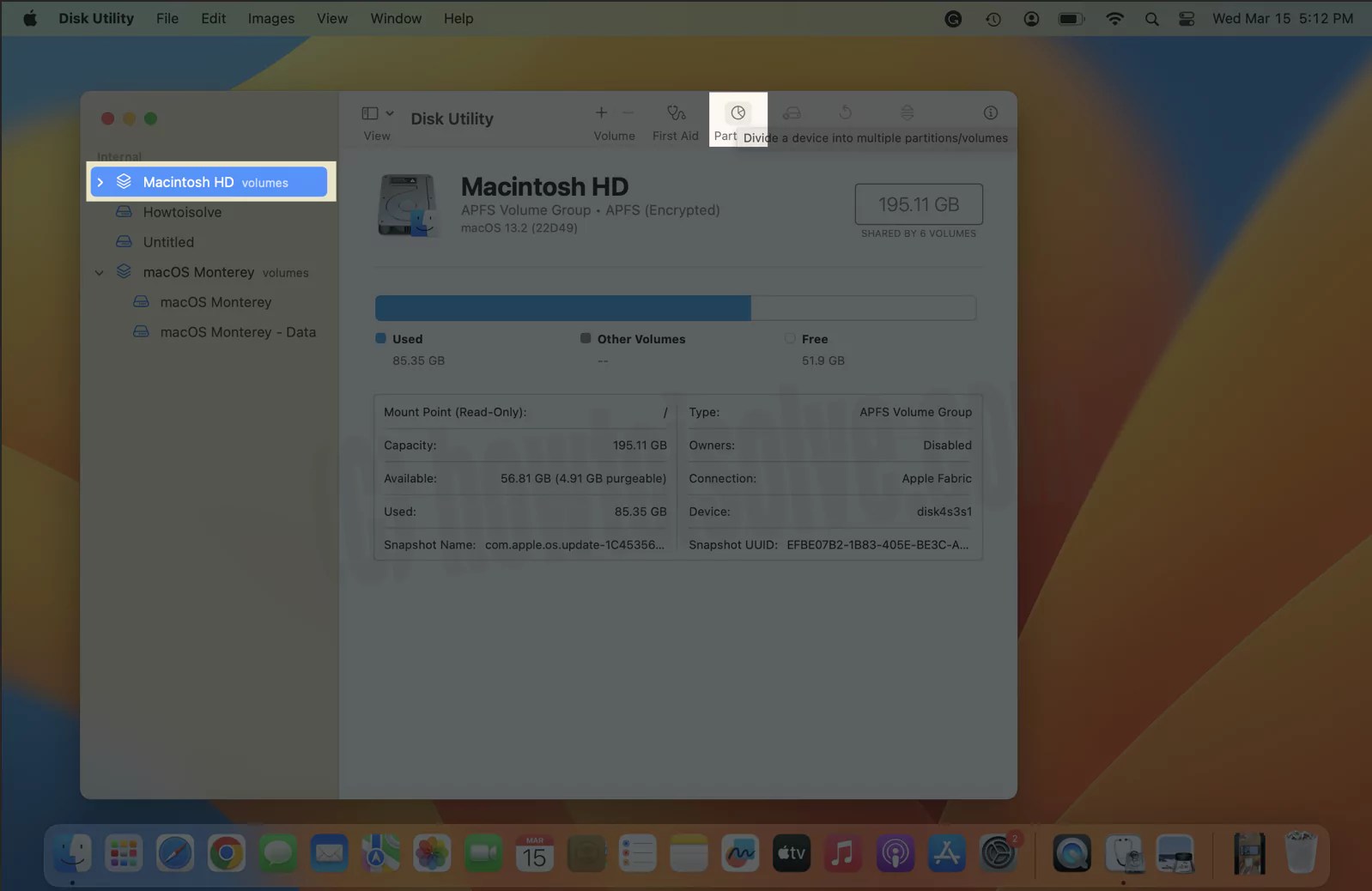Open the View dropdown arrow in toolbar

click(390, 113)
